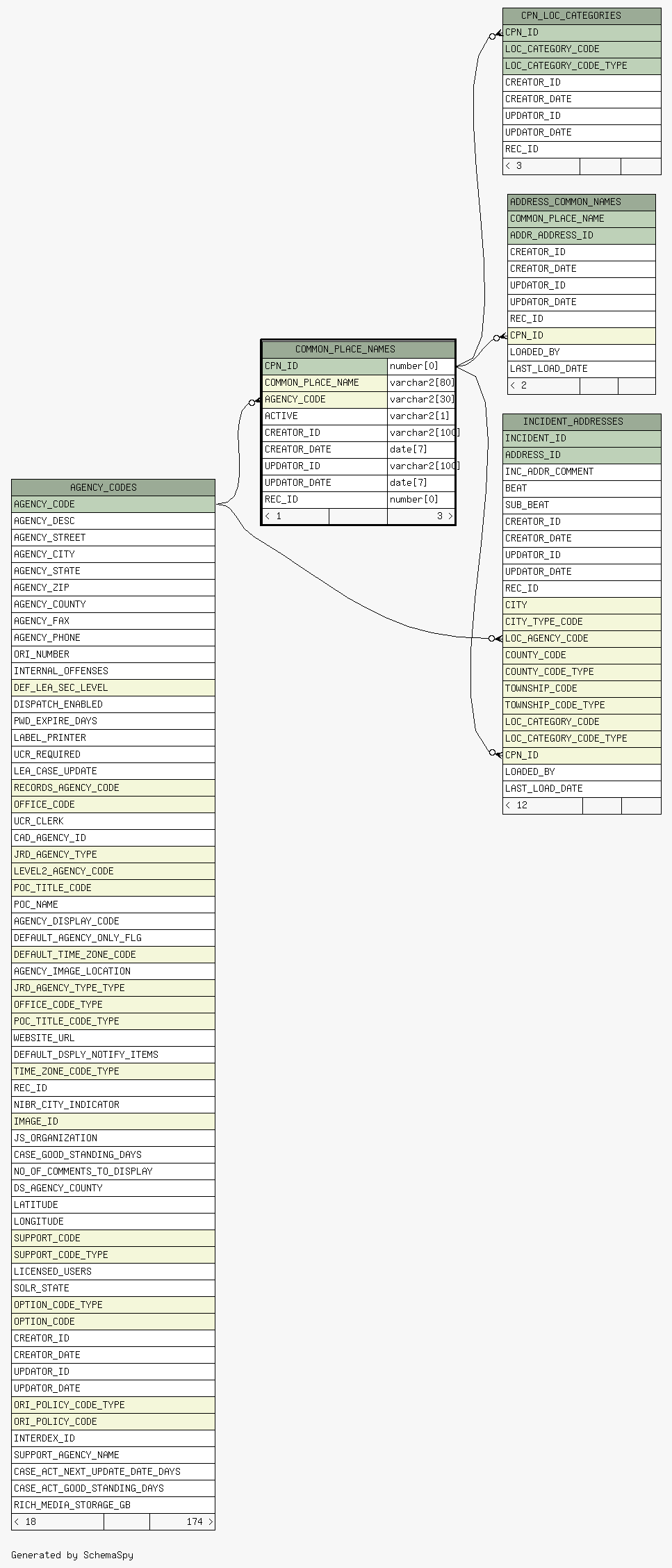Click the 'Generated by SchemaSpy' footer text
Image resolution: width=672 pixels, height=1568 pixels.
[72, 1555]
